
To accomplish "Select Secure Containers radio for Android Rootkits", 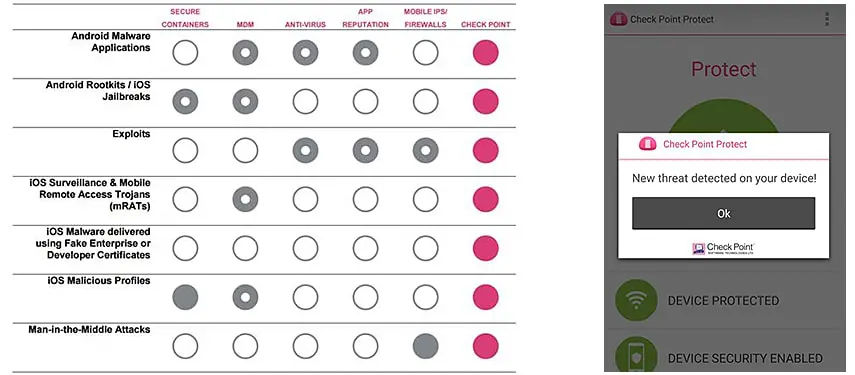I will click(185, 101).
